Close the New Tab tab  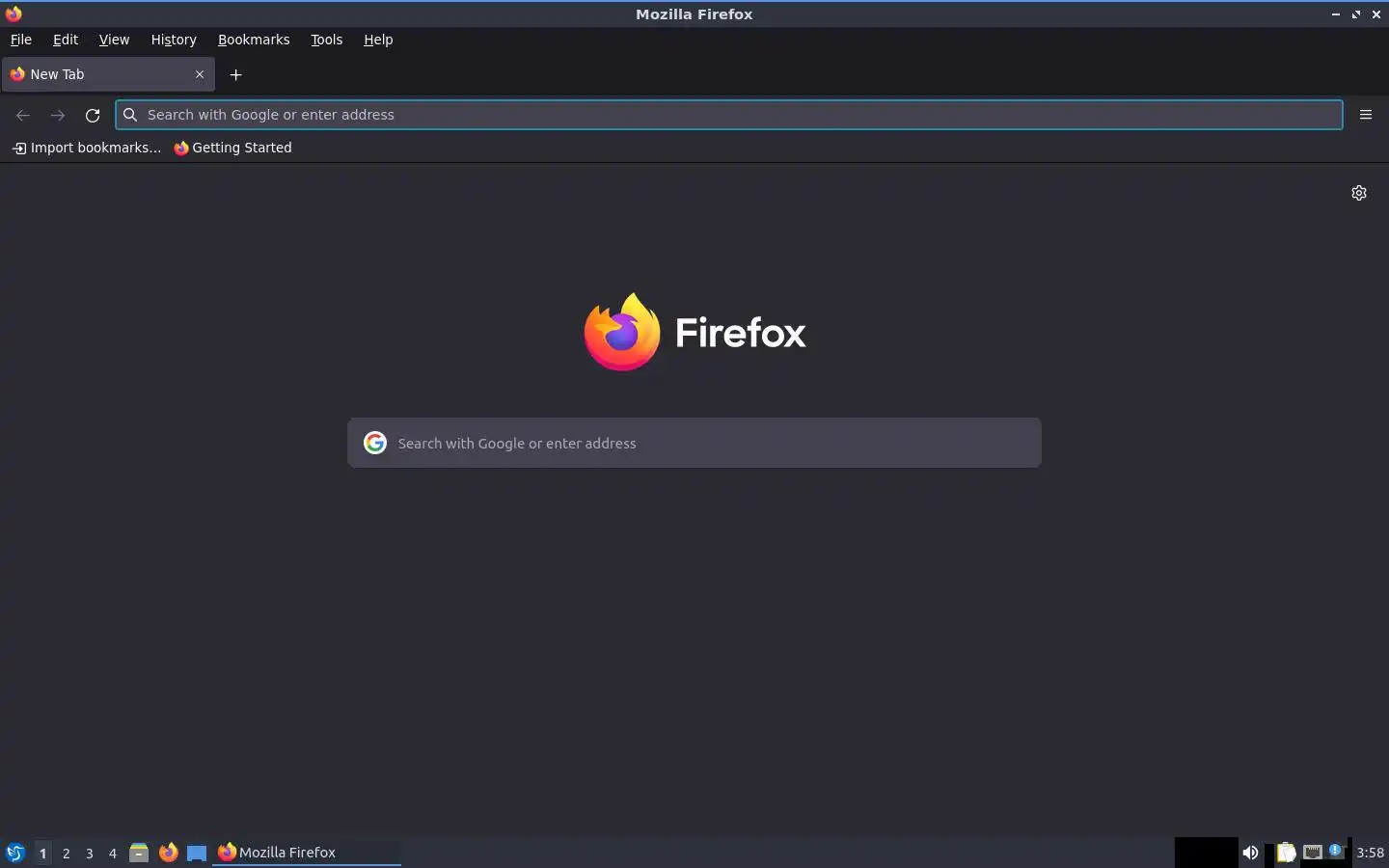tap(200, 74)
